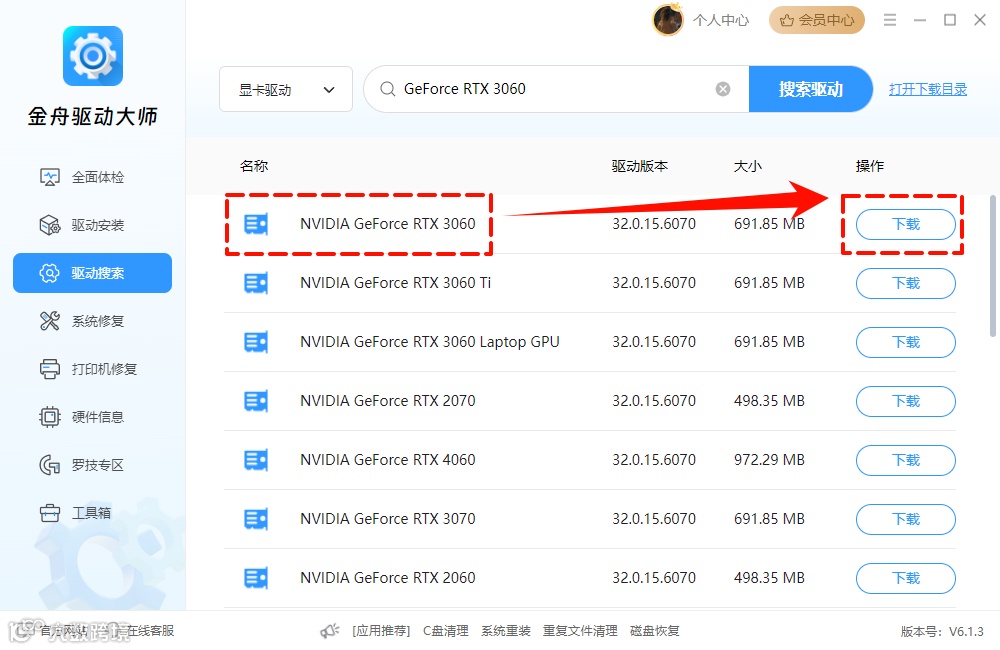Maximize the window

(x=950, y=20)
